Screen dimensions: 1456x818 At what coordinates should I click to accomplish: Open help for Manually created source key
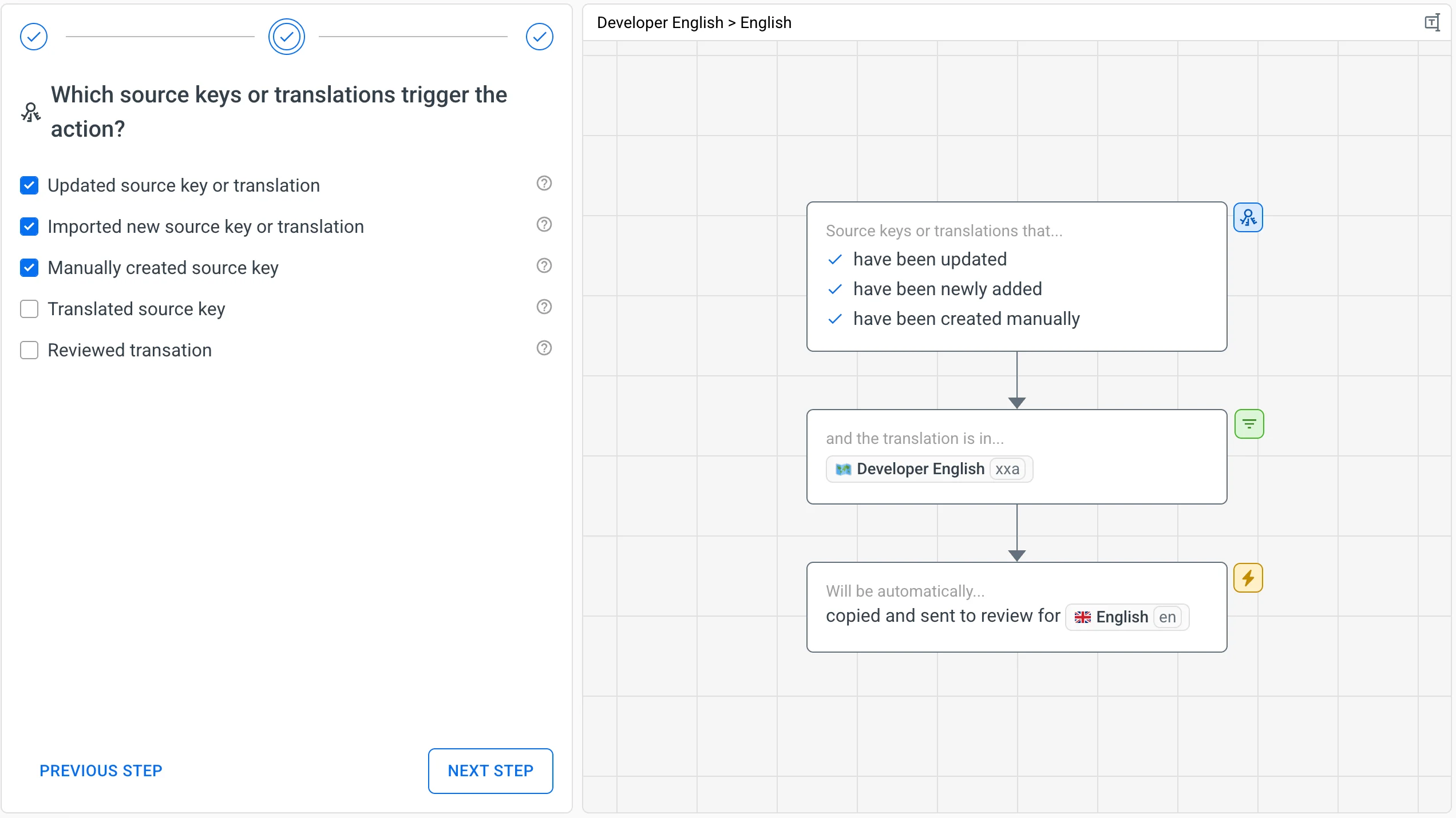click(x=544, y=266)
